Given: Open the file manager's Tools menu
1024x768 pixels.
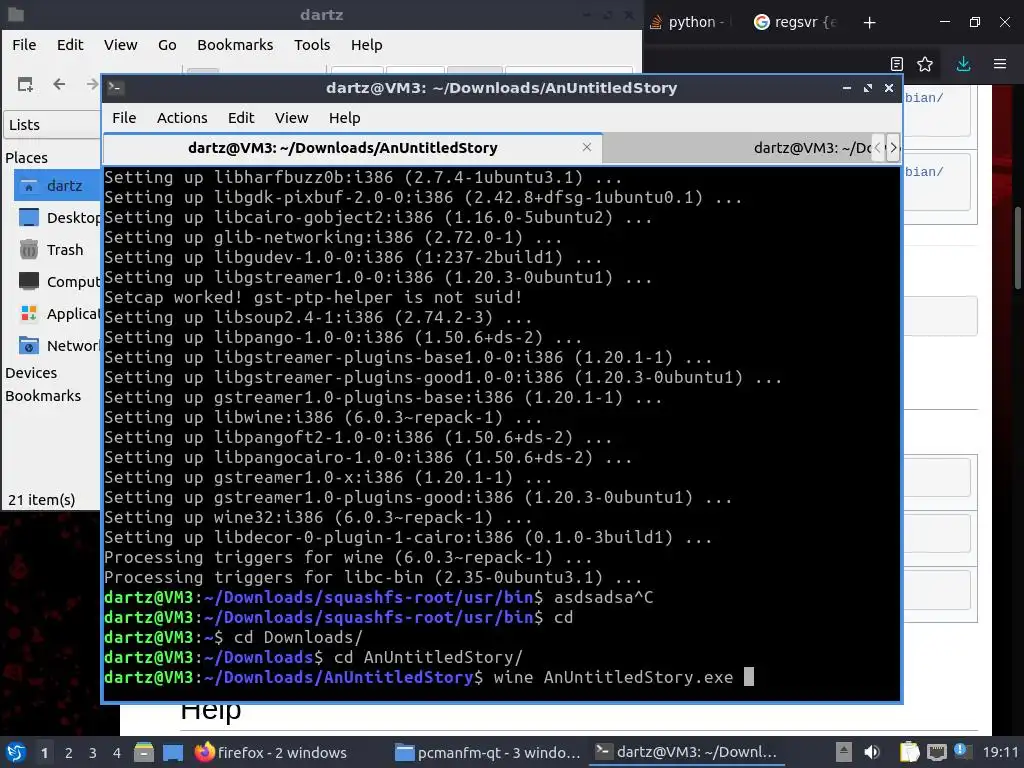Looking at the screenshot, I should [x=312, y=44].
